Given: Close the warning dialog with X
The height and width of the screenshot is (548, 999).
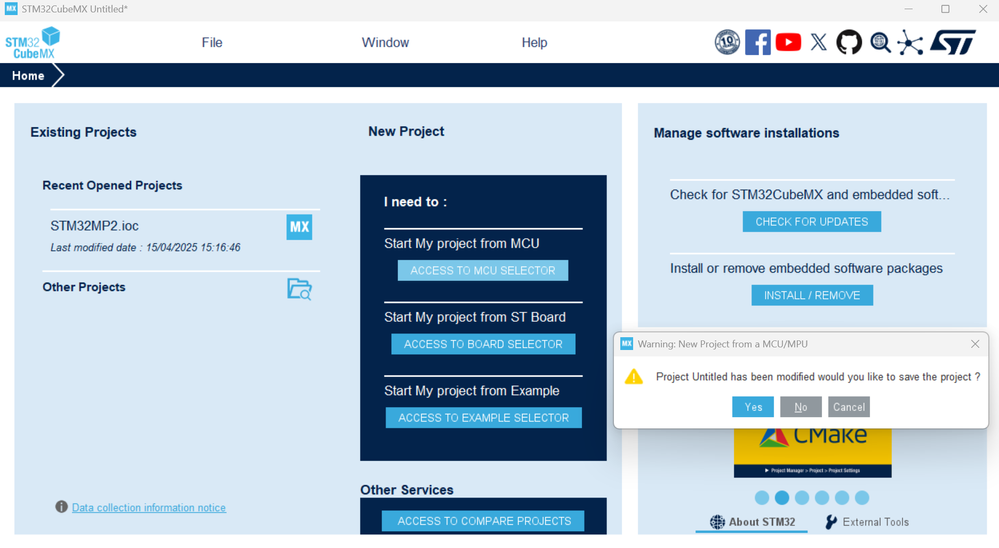Looking at the screenshot, I should point(975,344).
